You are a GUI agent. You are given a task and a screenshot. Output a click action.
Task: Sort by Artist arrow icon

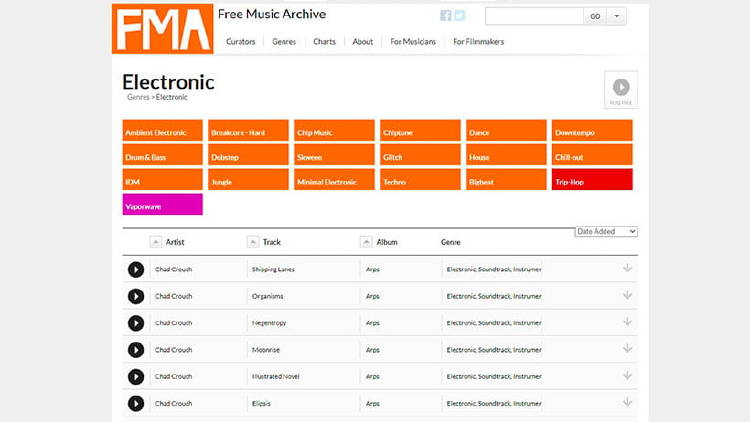[155, 242]
